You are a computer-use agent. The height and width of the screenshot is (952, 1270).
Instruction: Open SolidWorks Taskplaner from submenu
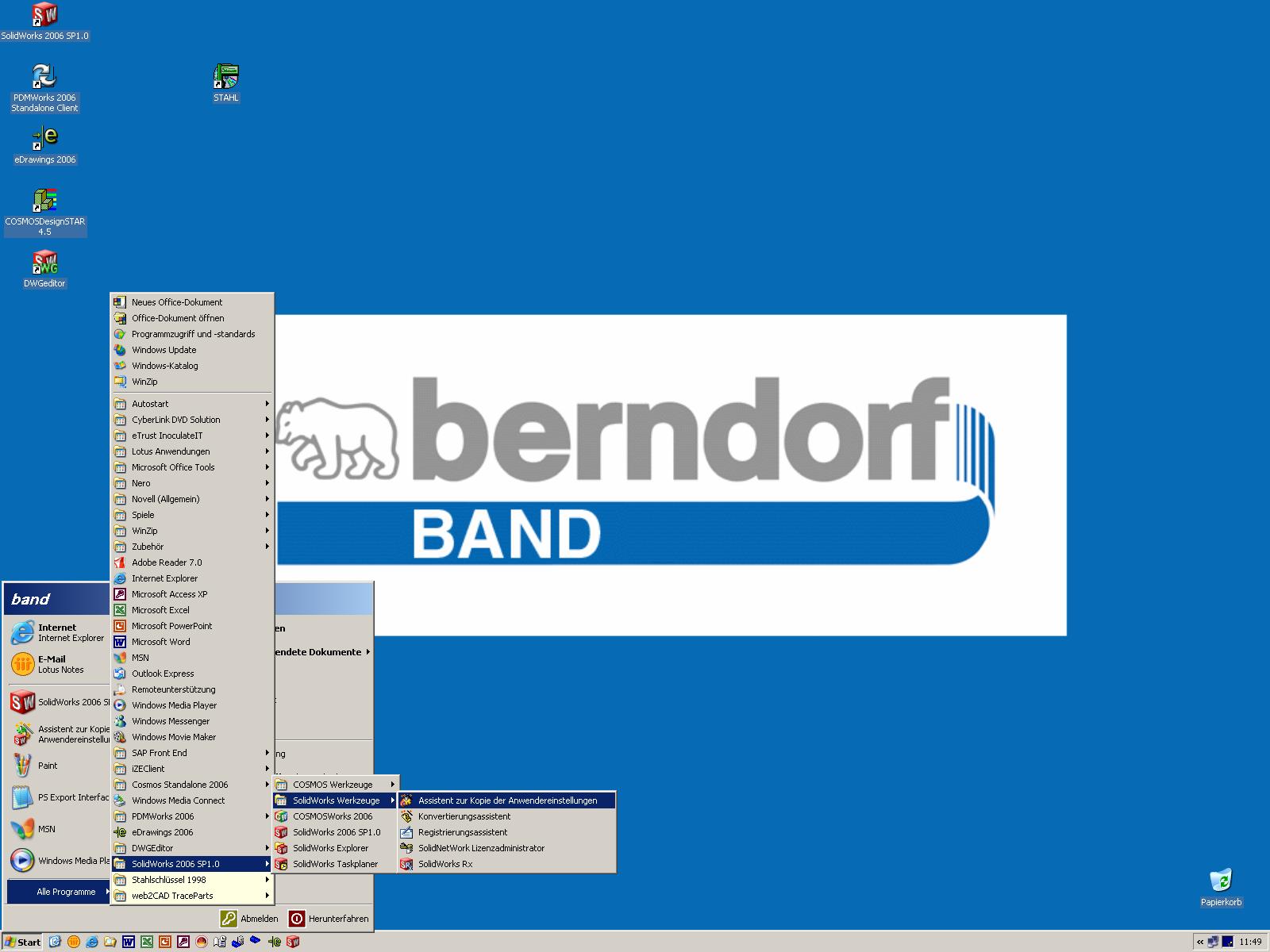click(335, 864)
